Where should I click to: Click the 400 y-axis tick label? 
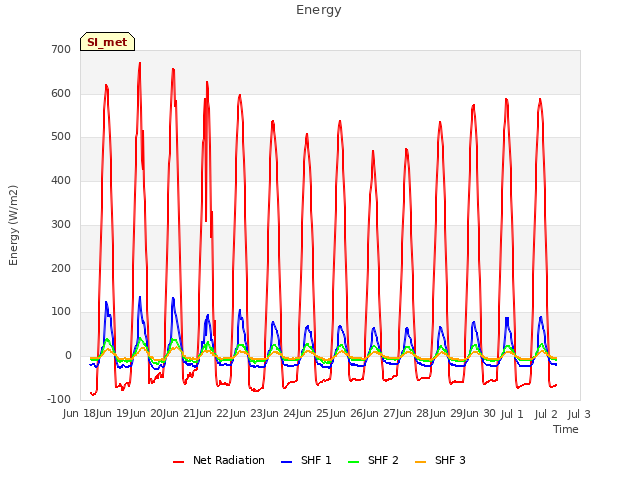[x=61, y=180]
